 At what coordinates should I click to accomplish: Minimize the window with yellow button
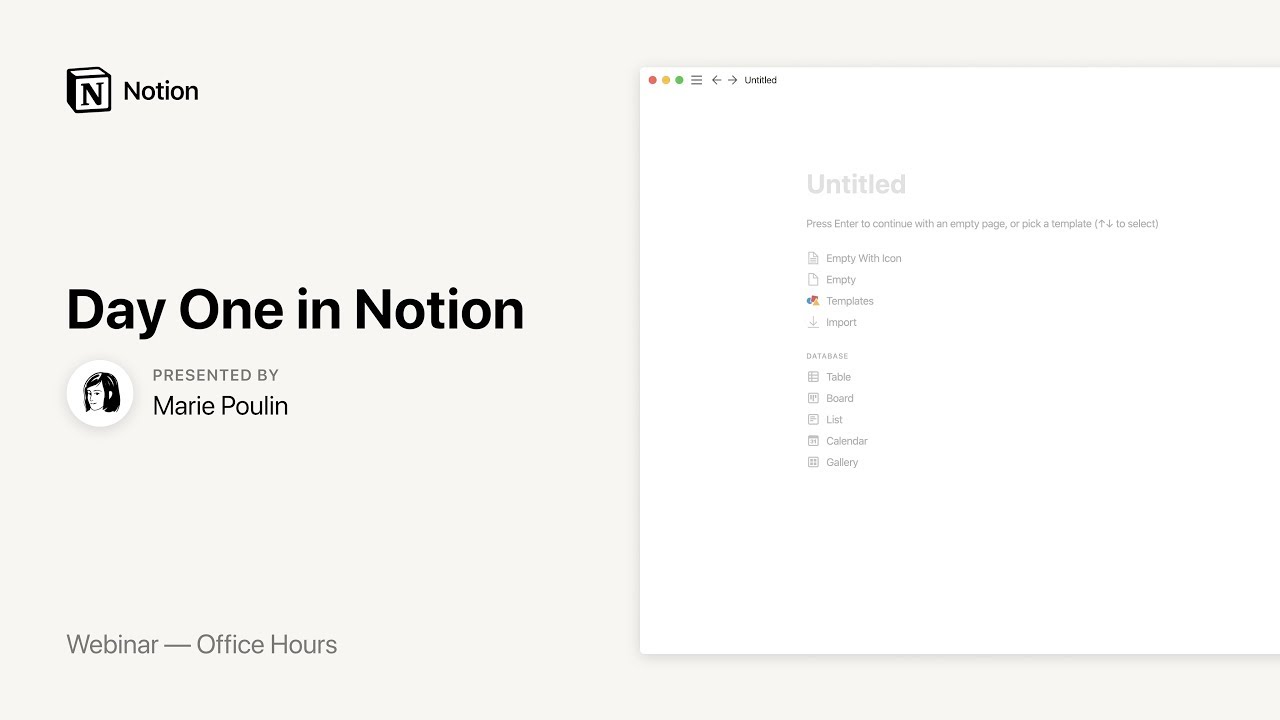pos(666,80)
